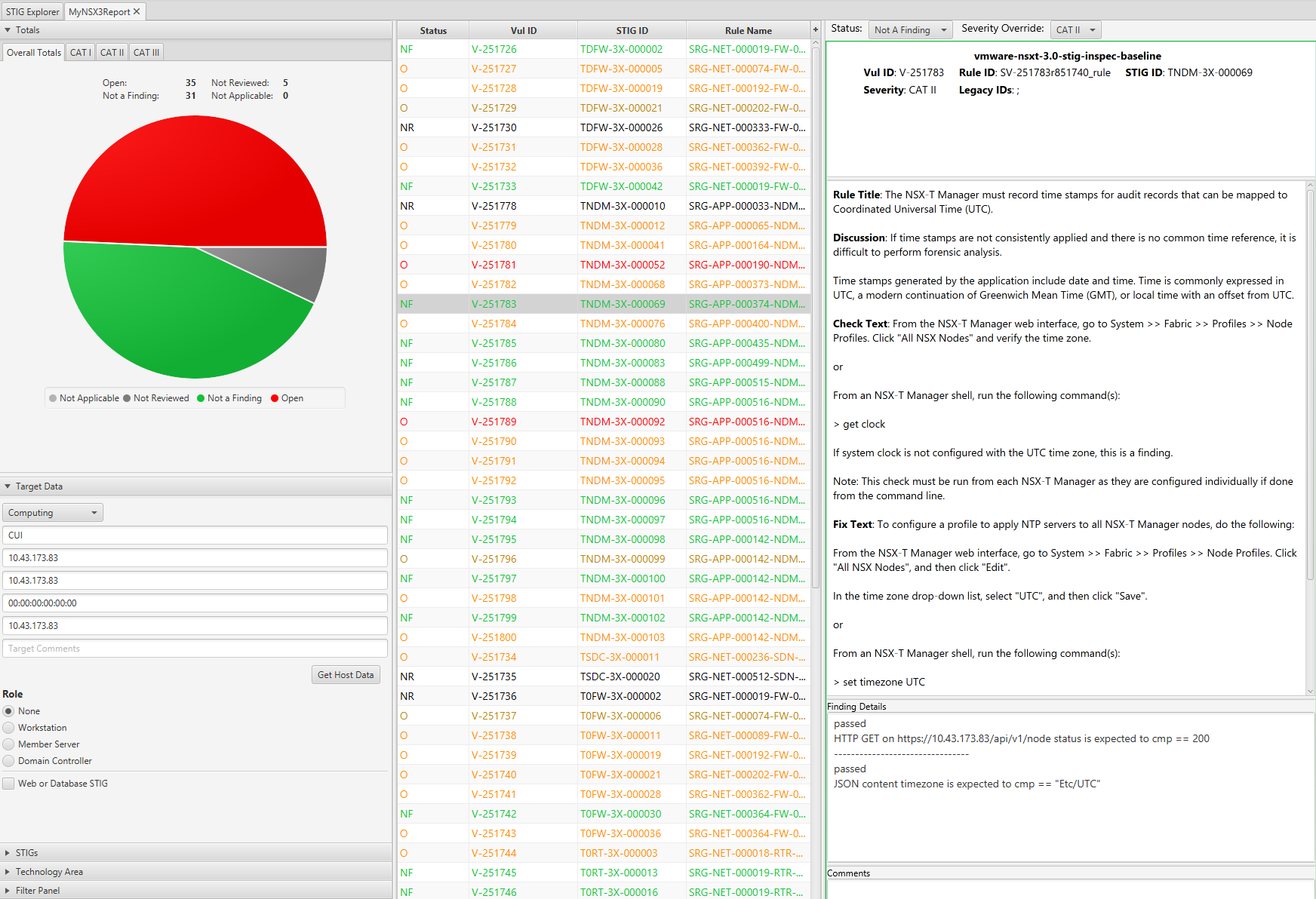1316x899 pixels.
Task: Click the Get Host Data button
Action: click(346, 675)
